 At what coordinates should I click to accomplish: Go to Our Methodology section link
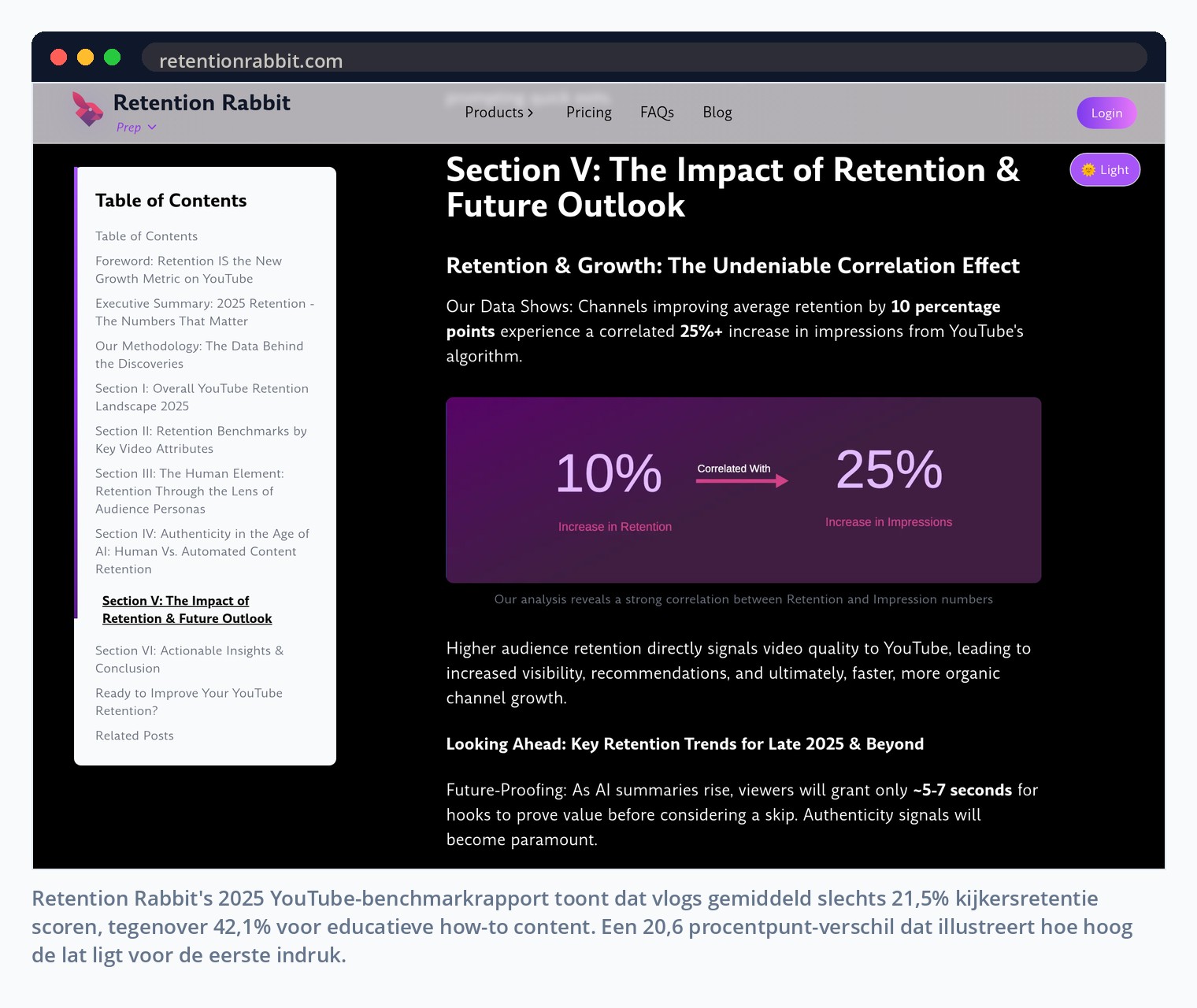199,354
